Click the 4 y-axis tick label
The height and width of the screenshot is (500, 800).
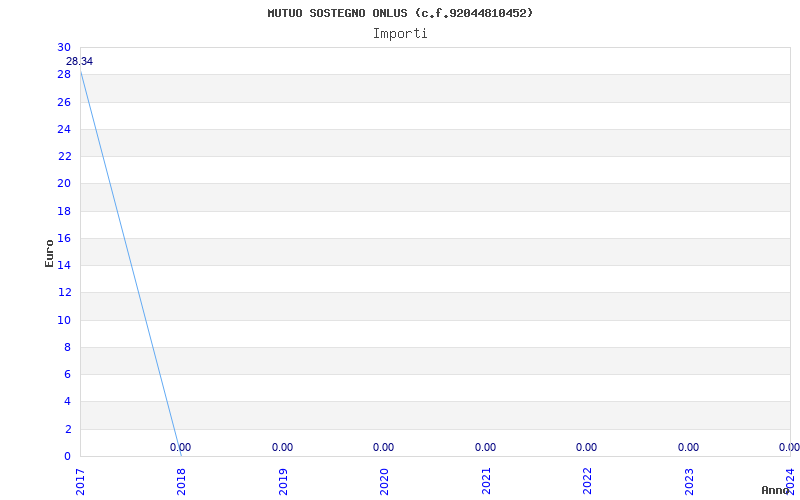[67, 402]
